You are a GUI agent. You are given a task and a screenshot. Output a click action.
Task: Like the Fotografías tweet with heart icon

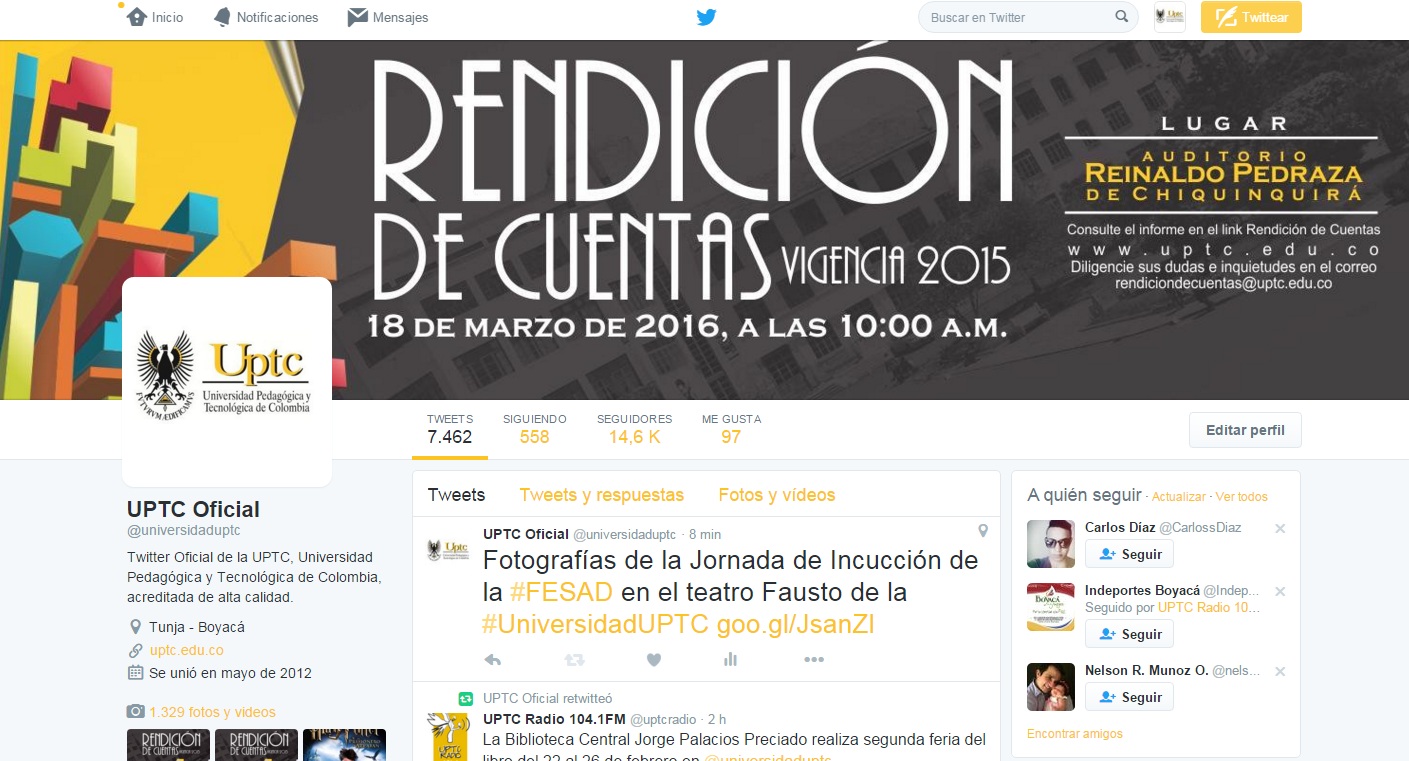pos(654,659)
